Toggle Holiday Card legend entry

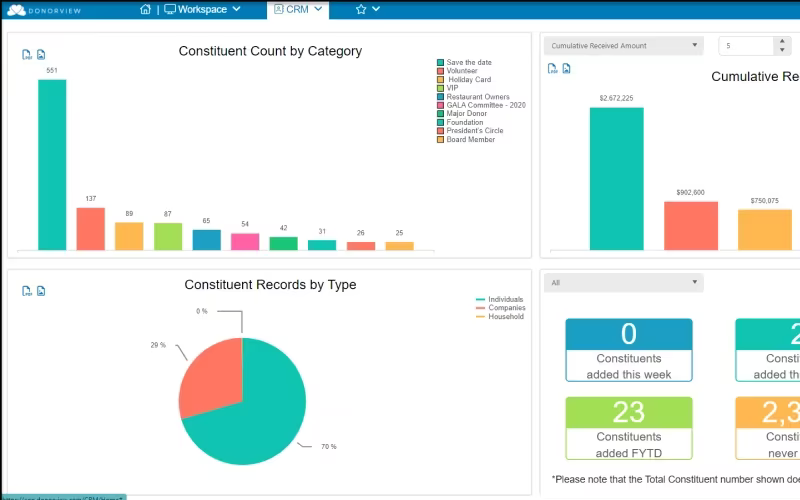[x=464, y=80]
